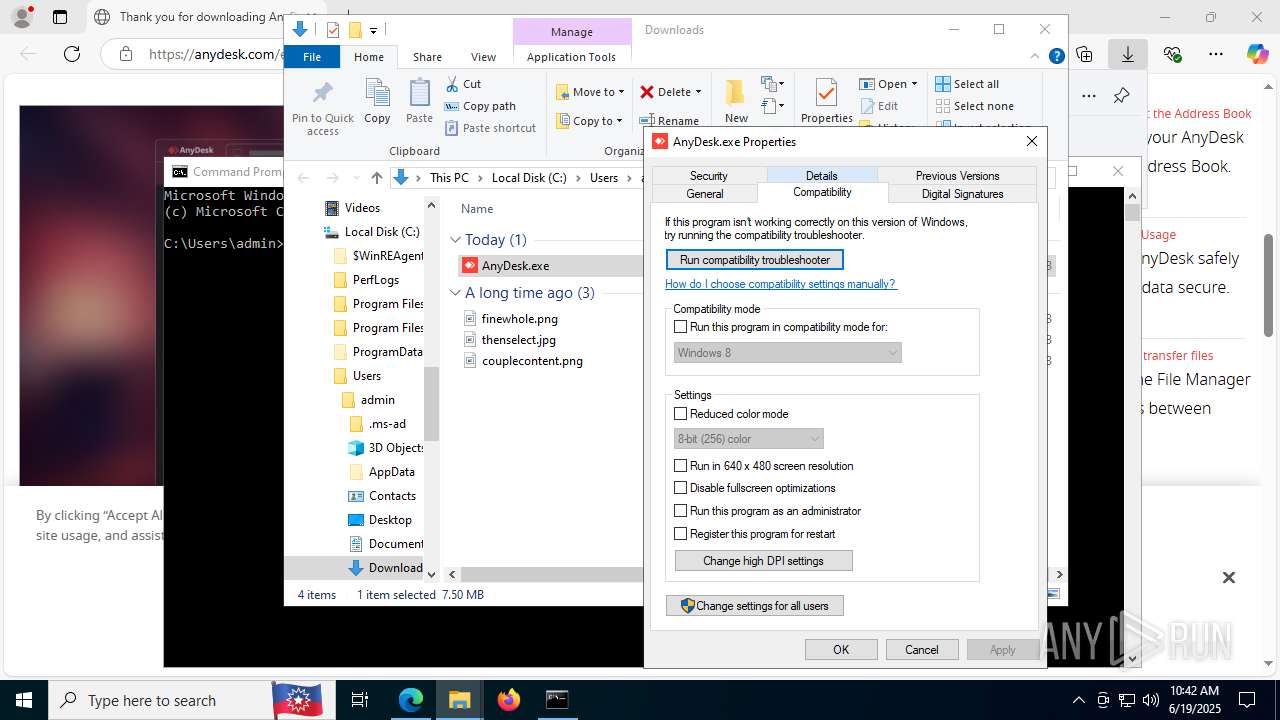
Task: Switch to Digital Signatures tab
Action: (962, 193)
